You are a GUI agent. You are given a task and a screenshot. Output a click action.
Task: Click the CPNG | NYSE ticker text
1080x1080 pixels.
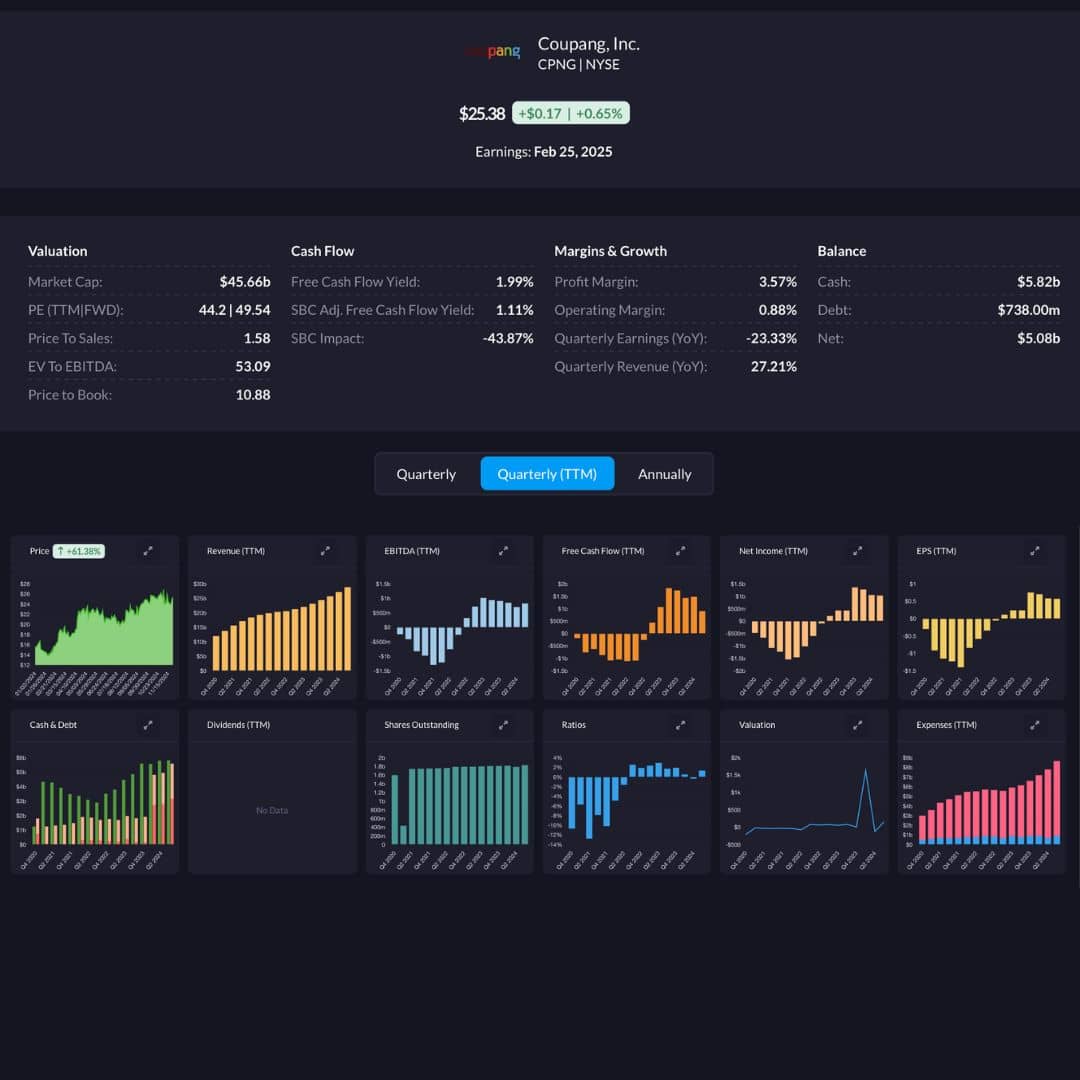click(579, 65)
